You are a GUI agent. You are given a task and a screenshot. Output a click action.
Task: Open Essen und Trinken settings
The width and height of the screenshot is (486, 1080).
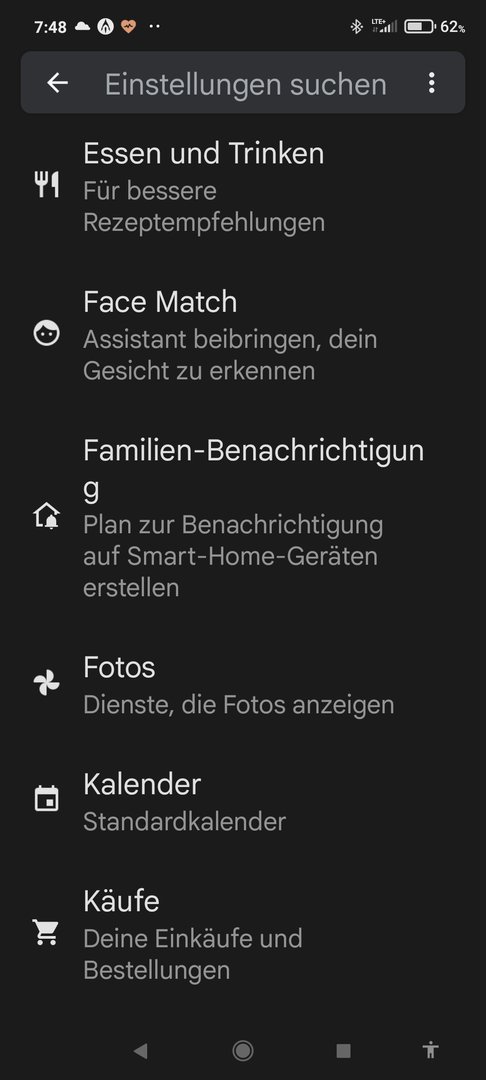(x=243, y=186)
